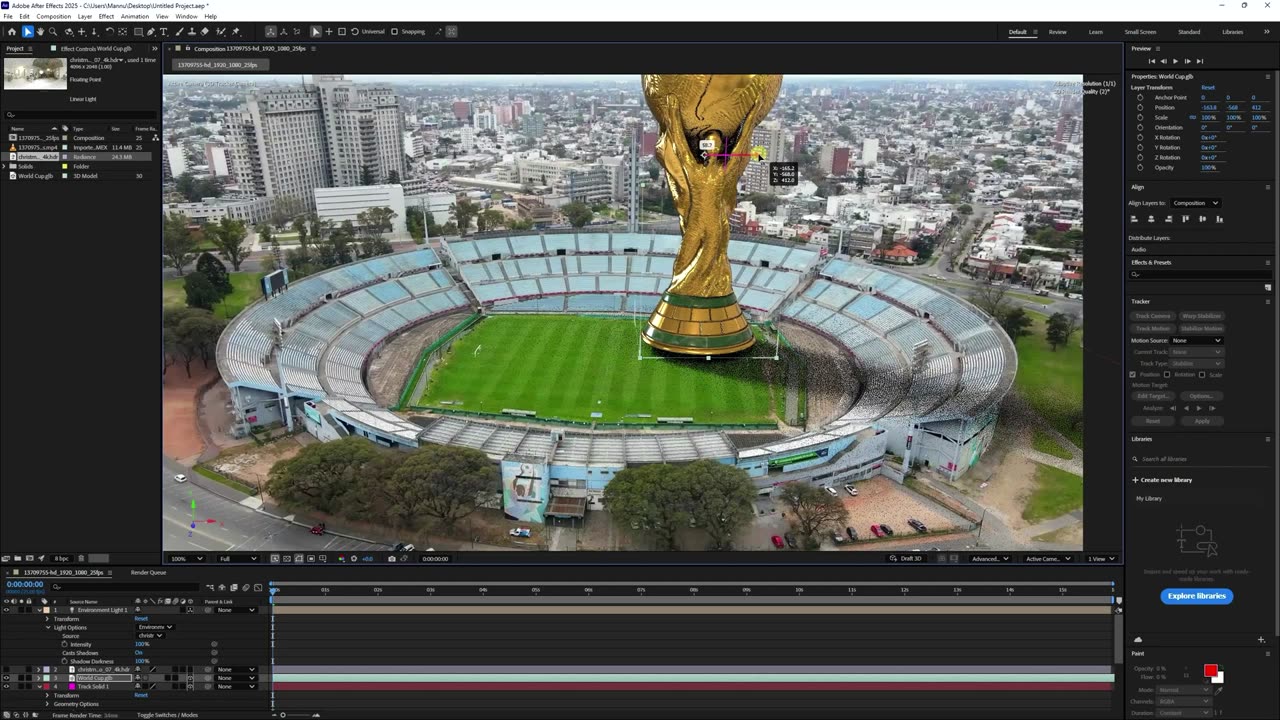Click the Position stopwatch in Properties
The height and width of the screenshot is (720, 1280).
click(1140, 108)
